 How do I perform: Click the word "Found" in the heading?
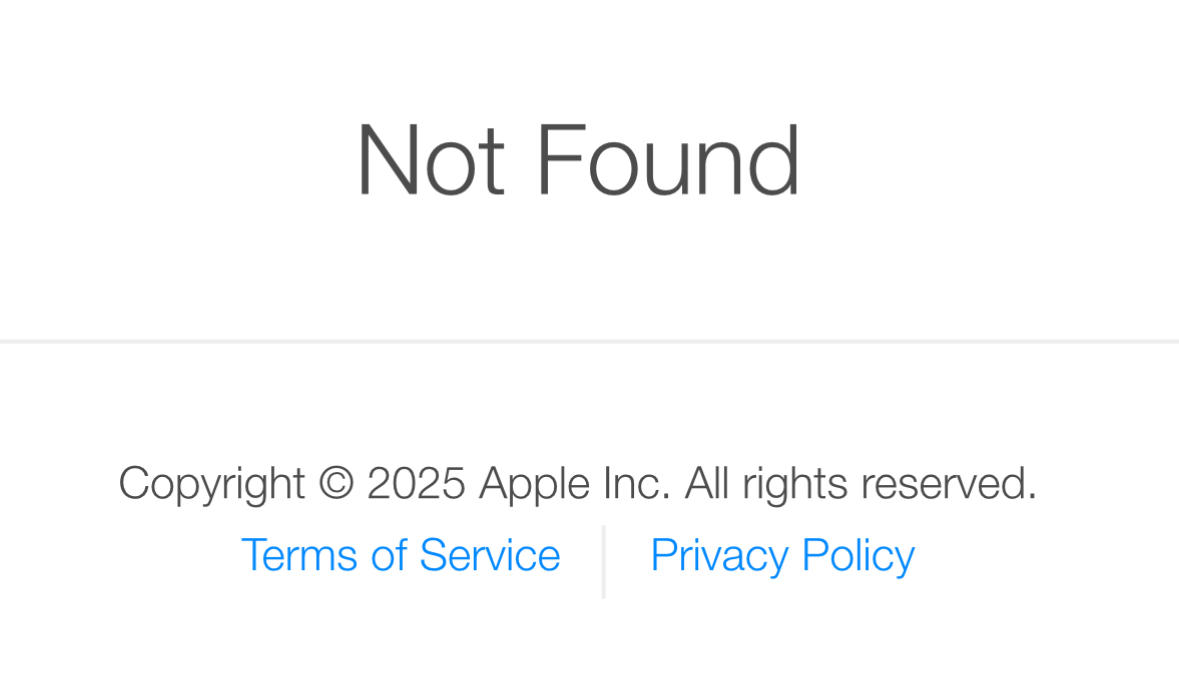click(668, 160)
